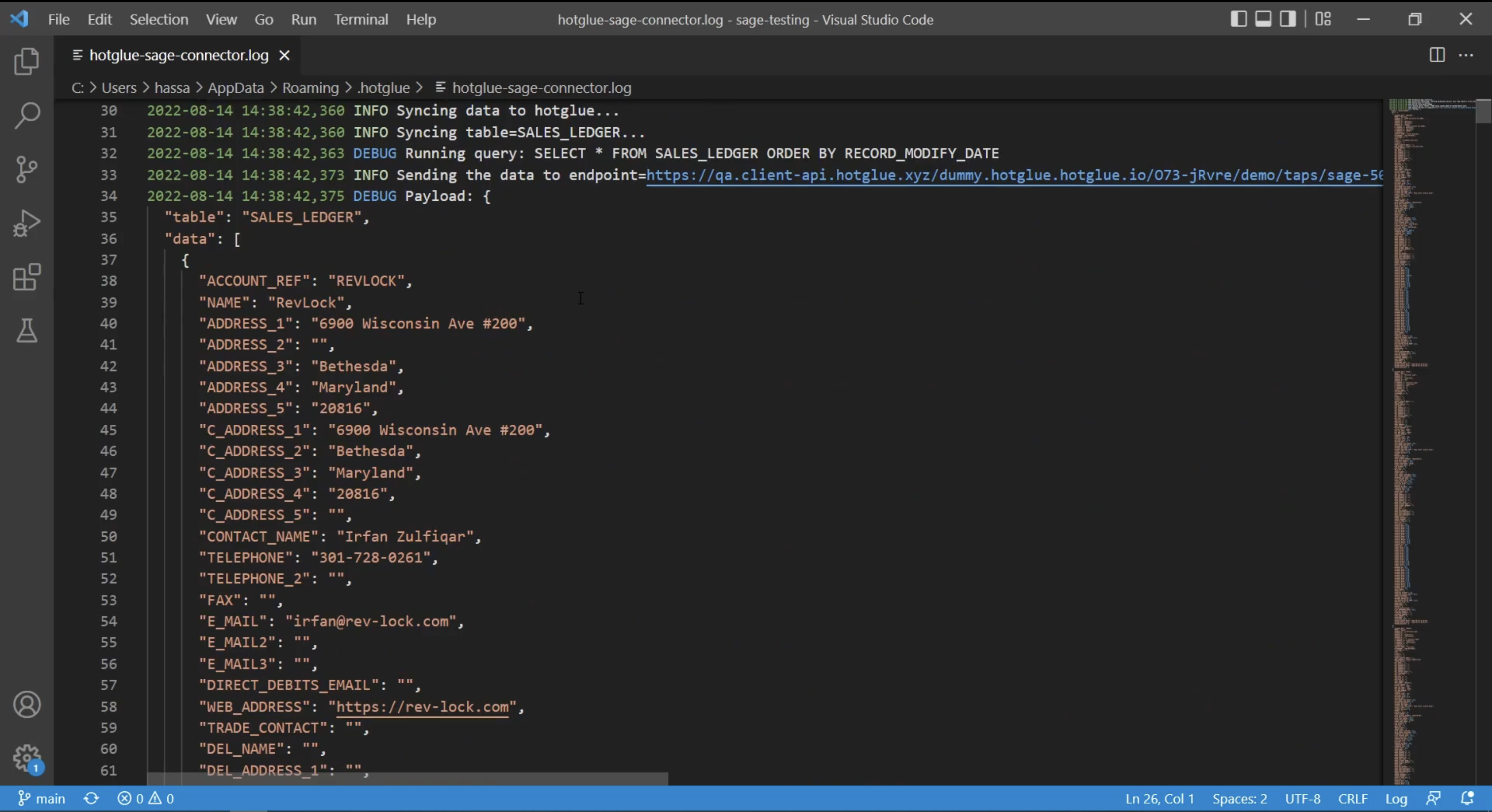Click the "CONTACT_NAME": "Irfan Zulfiqar" line

[x=340, y=536]
